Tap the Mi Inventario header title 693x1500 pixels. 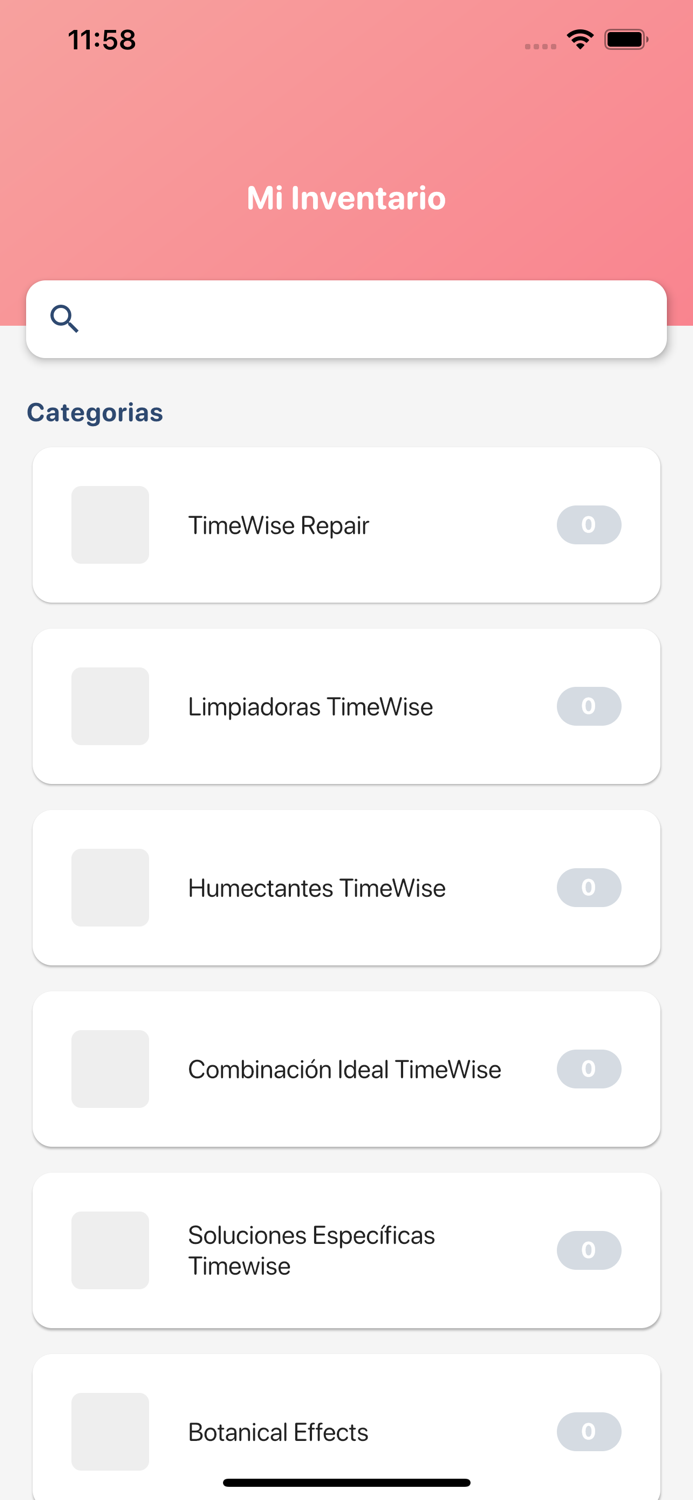coord(346,198)
